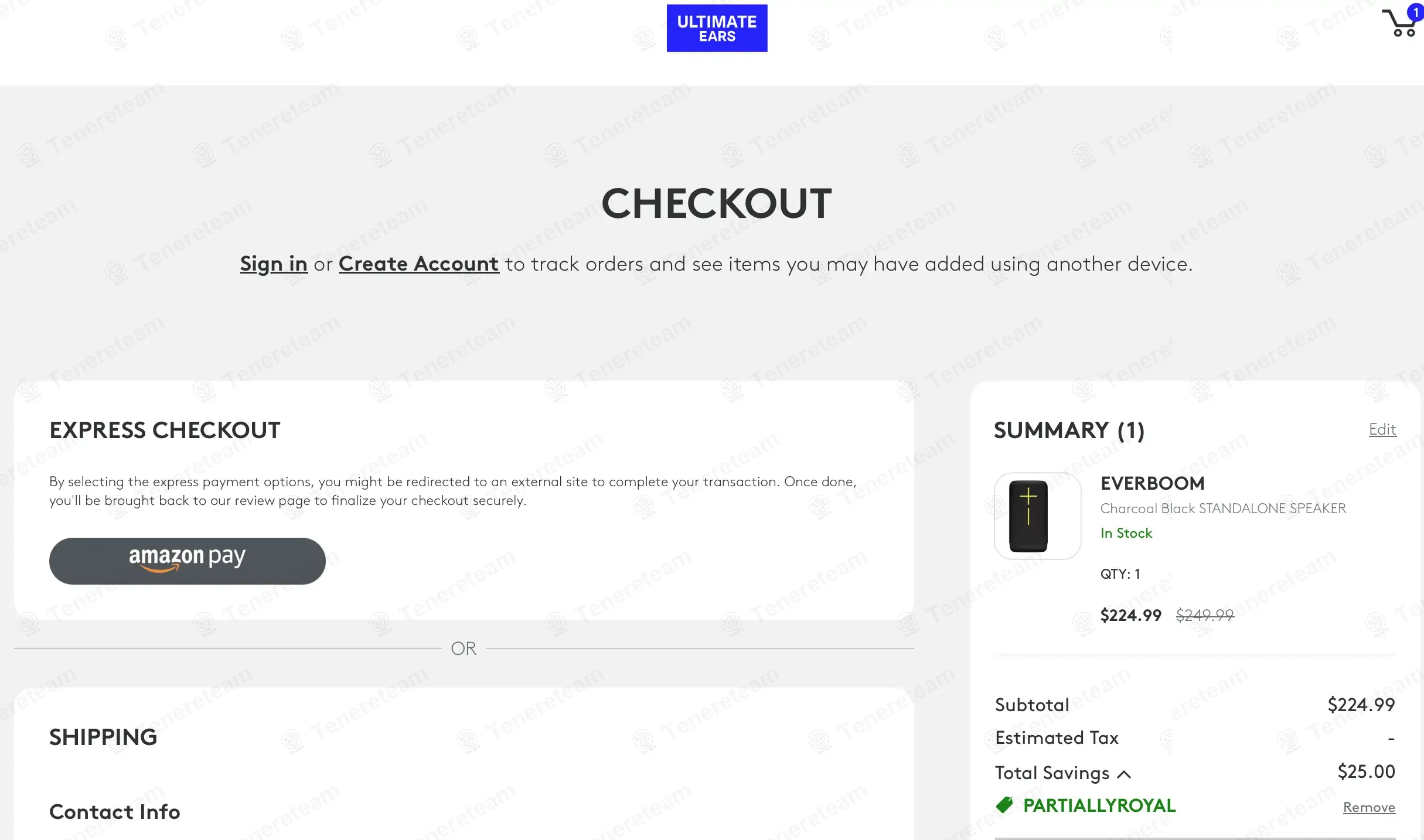The height and width of the screenshot is (840, 1424).
Task: Click the Summary (1) heading
Action: click(x=1069, y=431)
